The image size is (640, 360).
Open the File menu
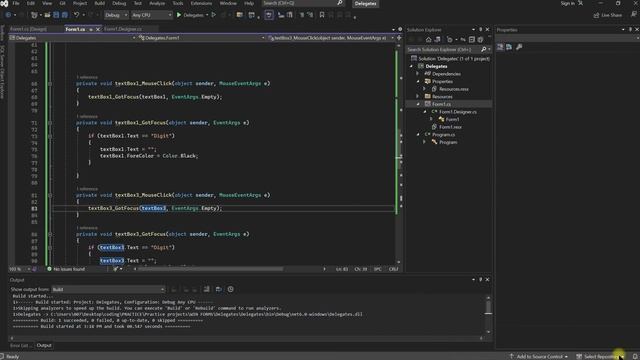tap(16, 3)
